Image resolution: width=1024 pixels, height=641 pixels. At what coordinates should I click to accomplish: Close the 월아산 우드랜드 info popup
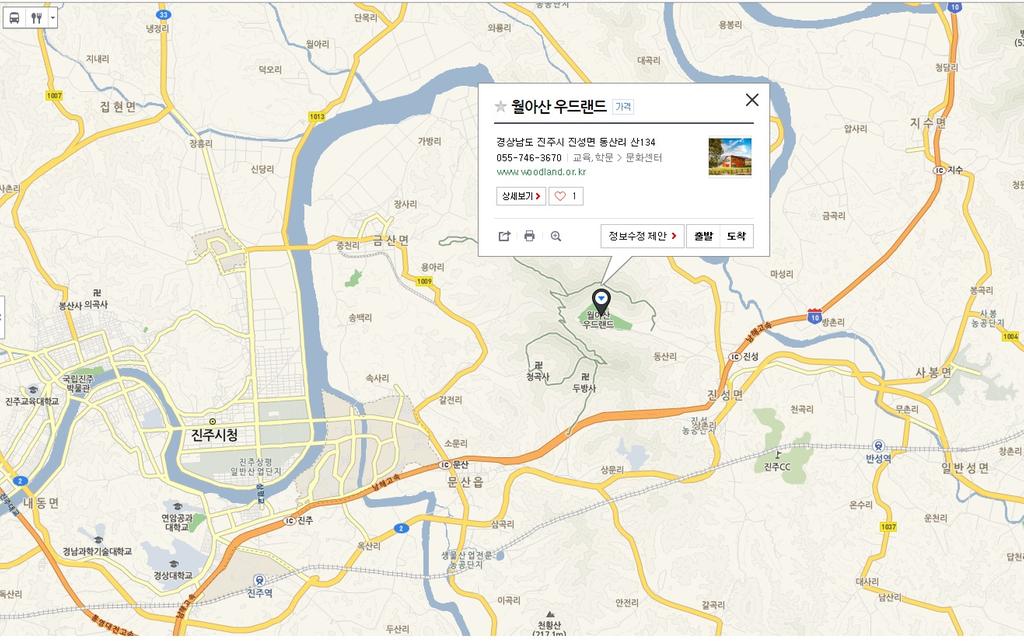tap(752, 100)
